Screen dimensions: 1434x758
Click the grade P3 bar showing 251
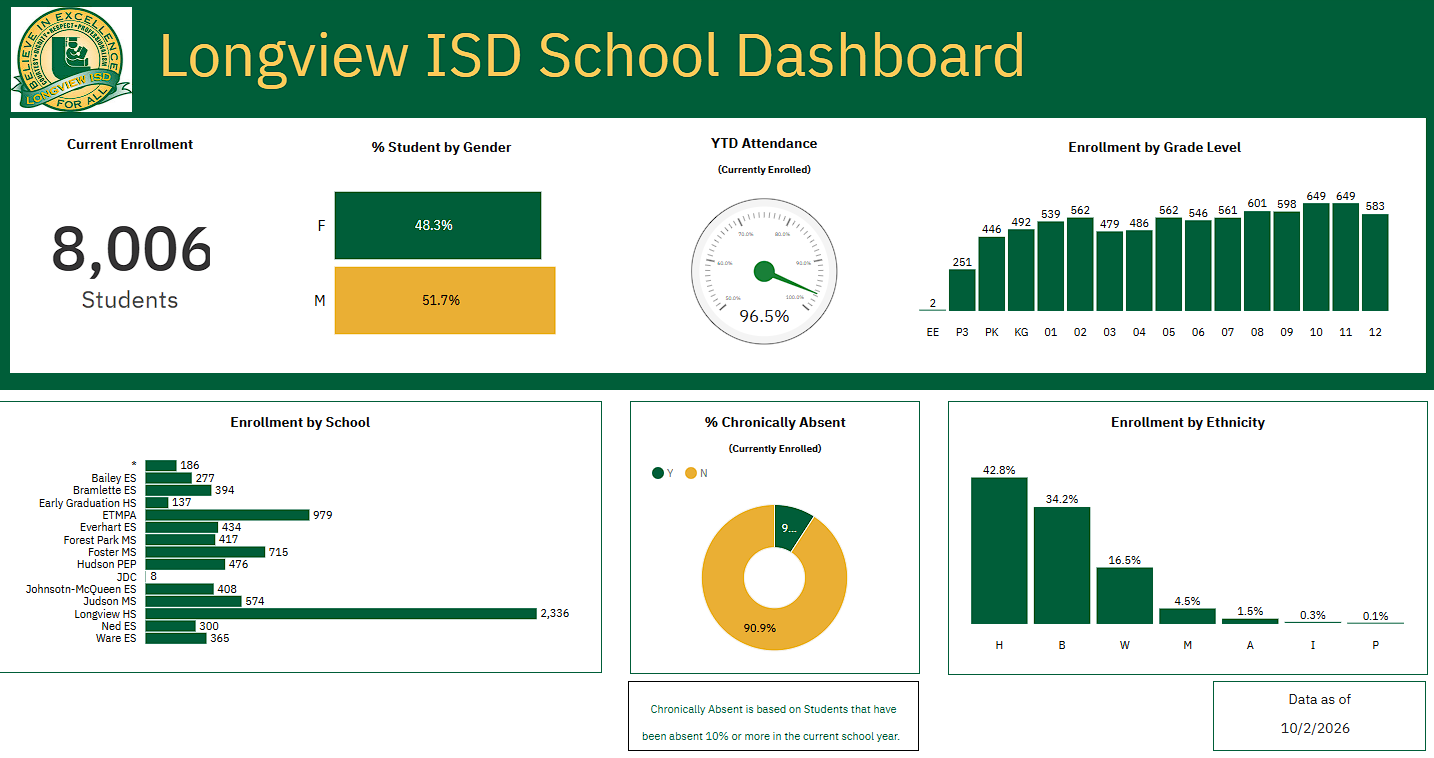pos(962,290)
